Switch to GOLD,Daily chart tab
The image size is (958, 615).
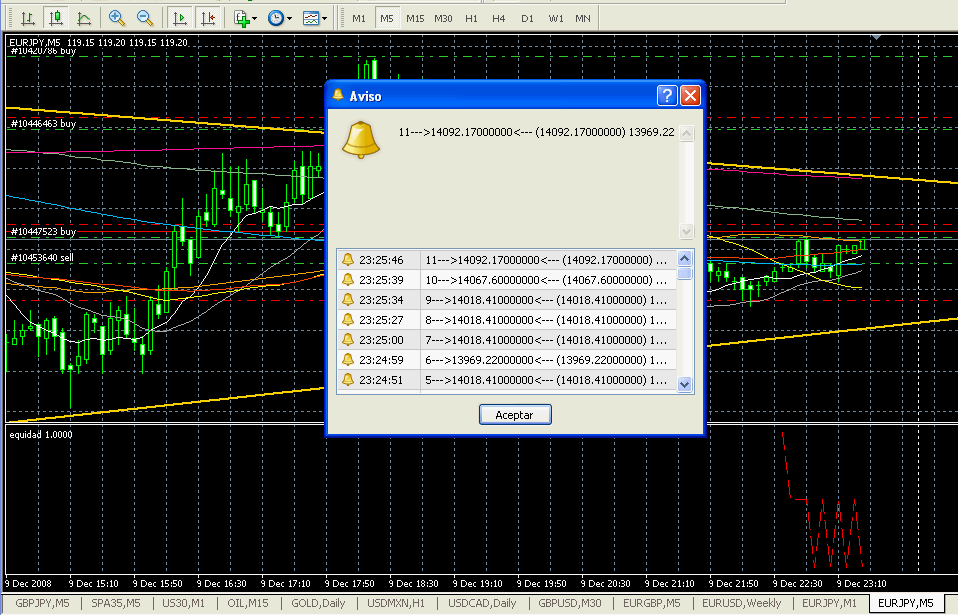[318, 603]
